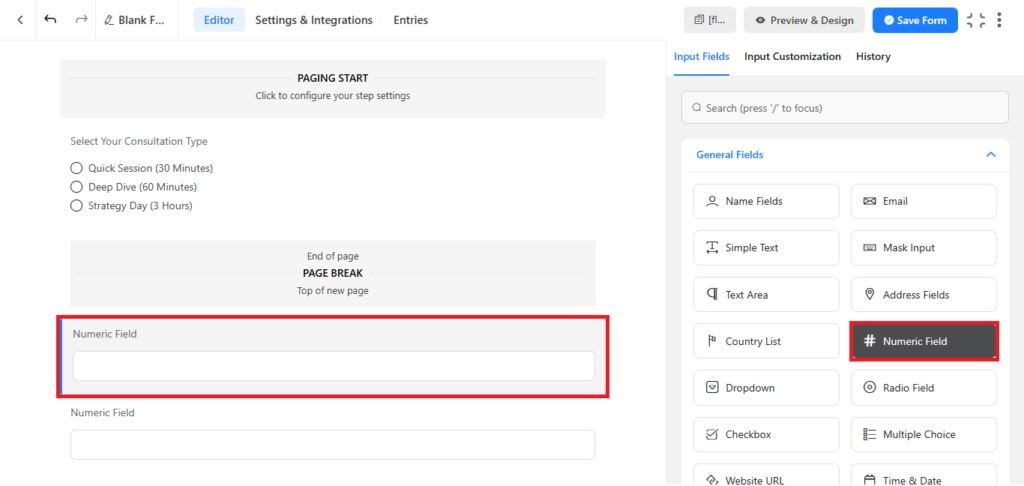Add a Mask Input field
Screen dimensions: 1024x486
click(923, 248)
